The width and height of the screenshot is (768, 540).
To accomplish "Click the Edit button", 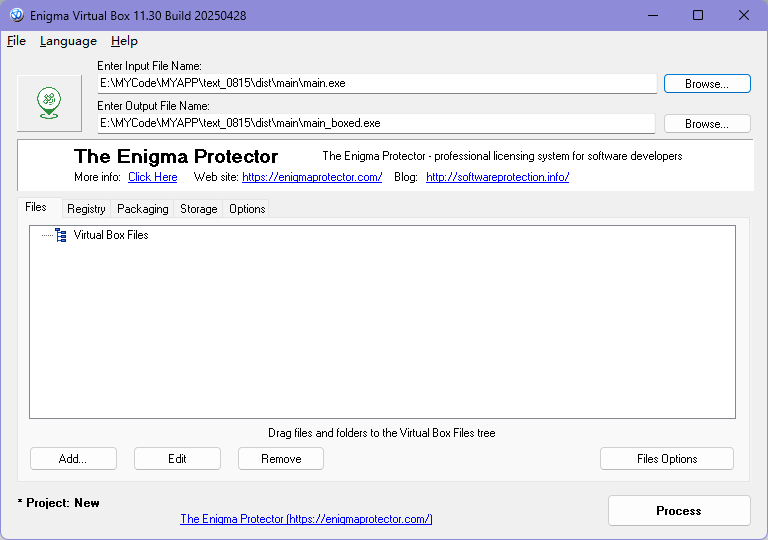I will [177, 459].
